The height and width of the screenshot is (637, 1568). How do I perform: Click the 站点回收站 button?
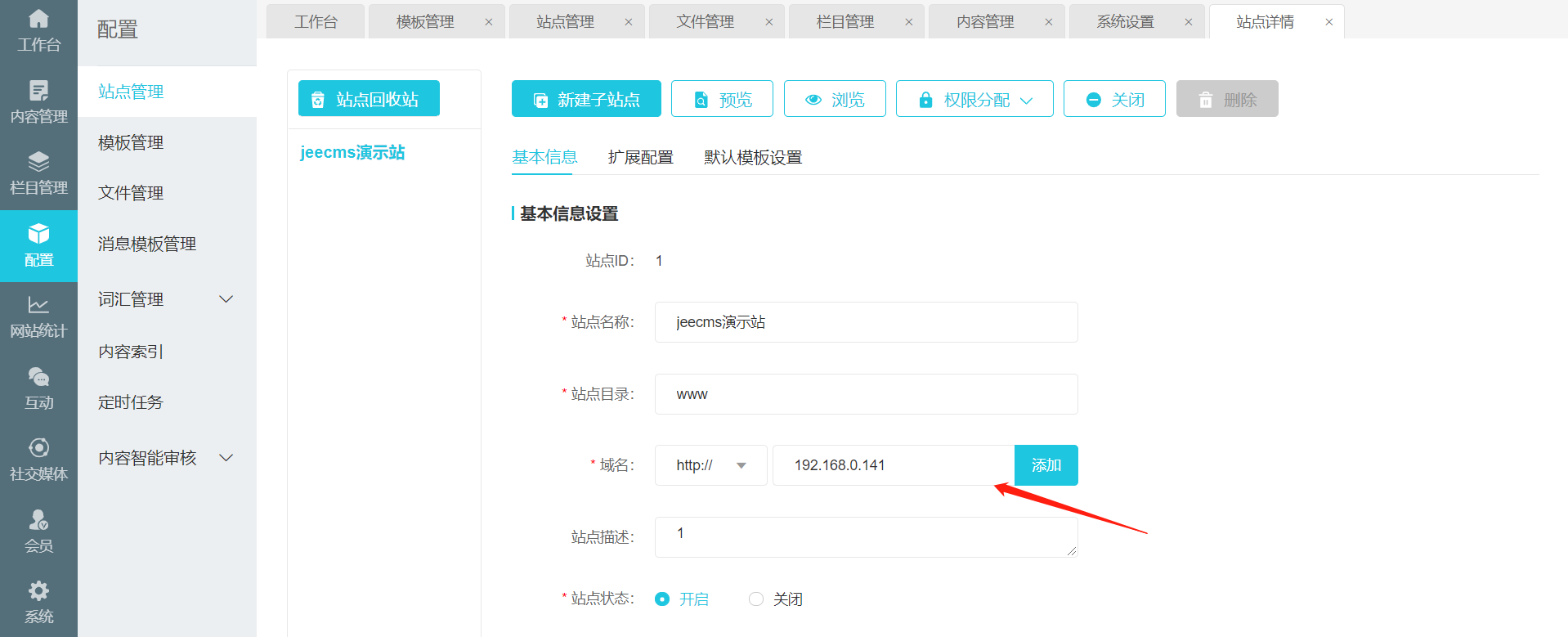(369, 98)
